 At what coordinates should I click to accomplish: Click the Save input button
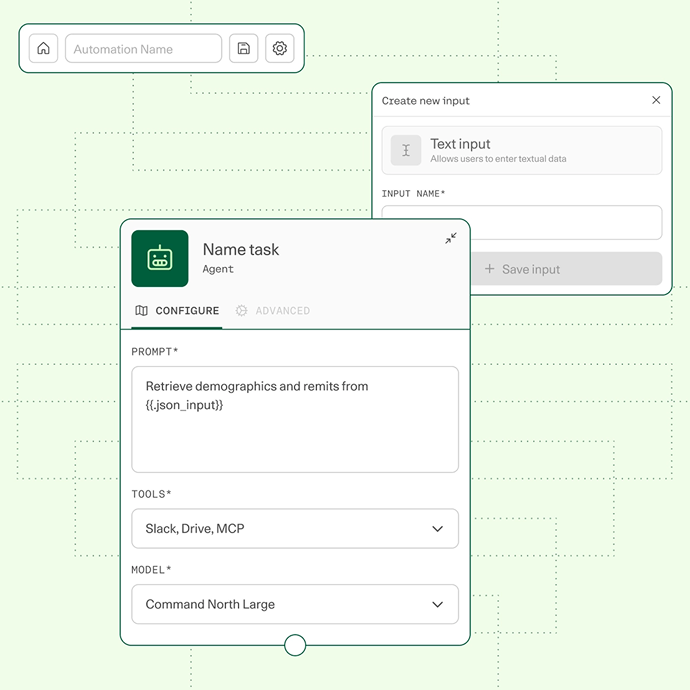pos(566,269)
